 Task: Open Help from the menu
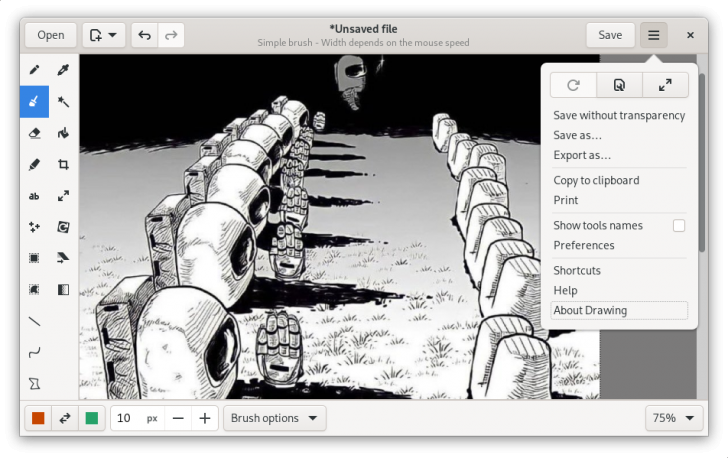619,290
